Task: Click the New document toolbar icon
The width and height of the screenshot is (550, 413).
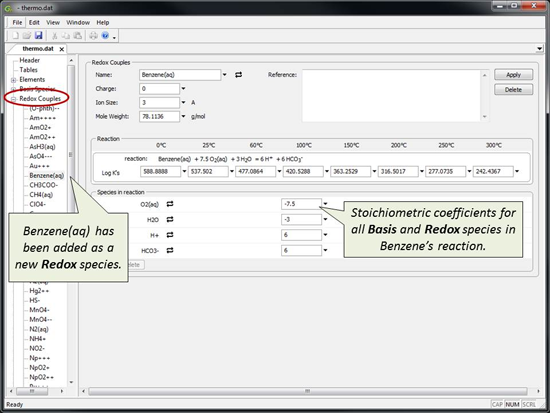Action: click(15, 35)
